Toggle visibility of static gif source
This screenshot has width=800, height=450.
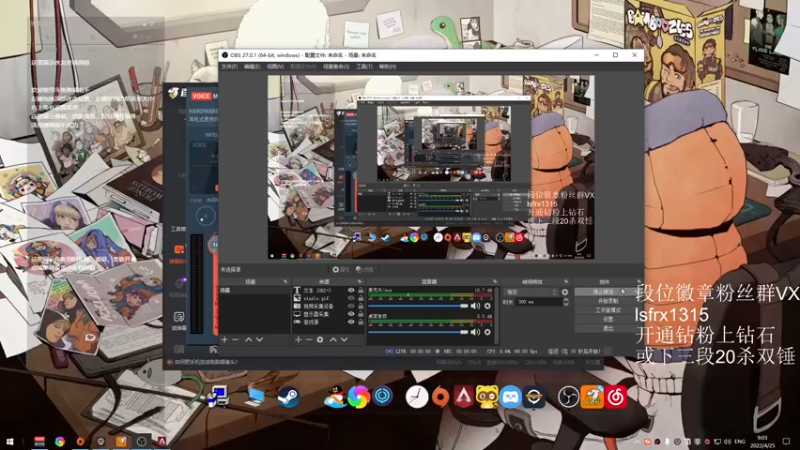pos(351,298)
